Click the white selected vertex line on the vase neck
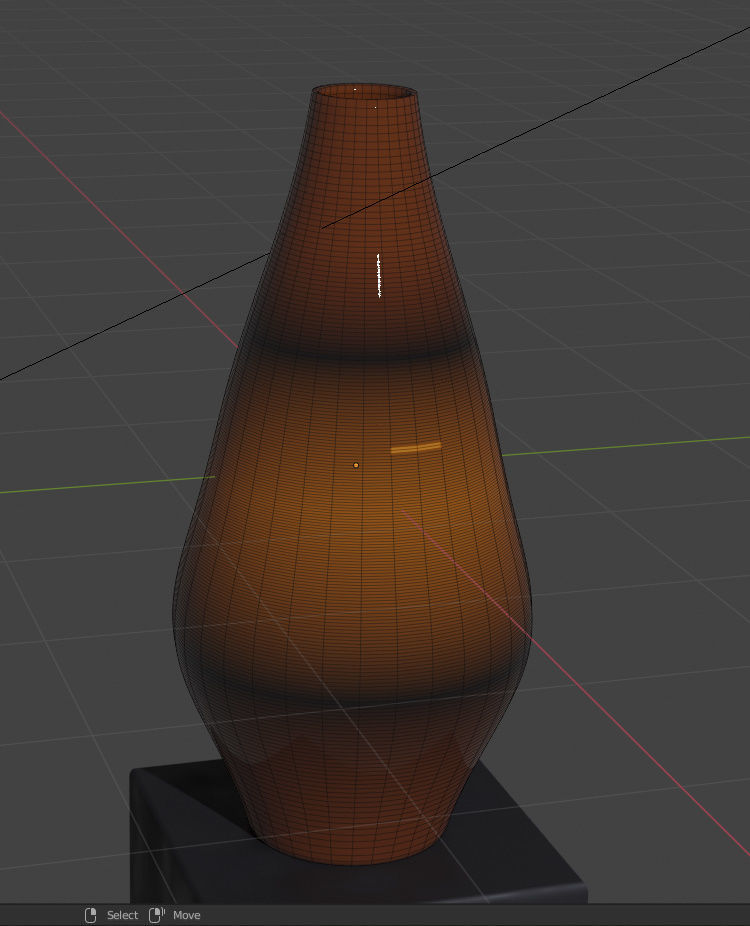 [x=379, y=276]
